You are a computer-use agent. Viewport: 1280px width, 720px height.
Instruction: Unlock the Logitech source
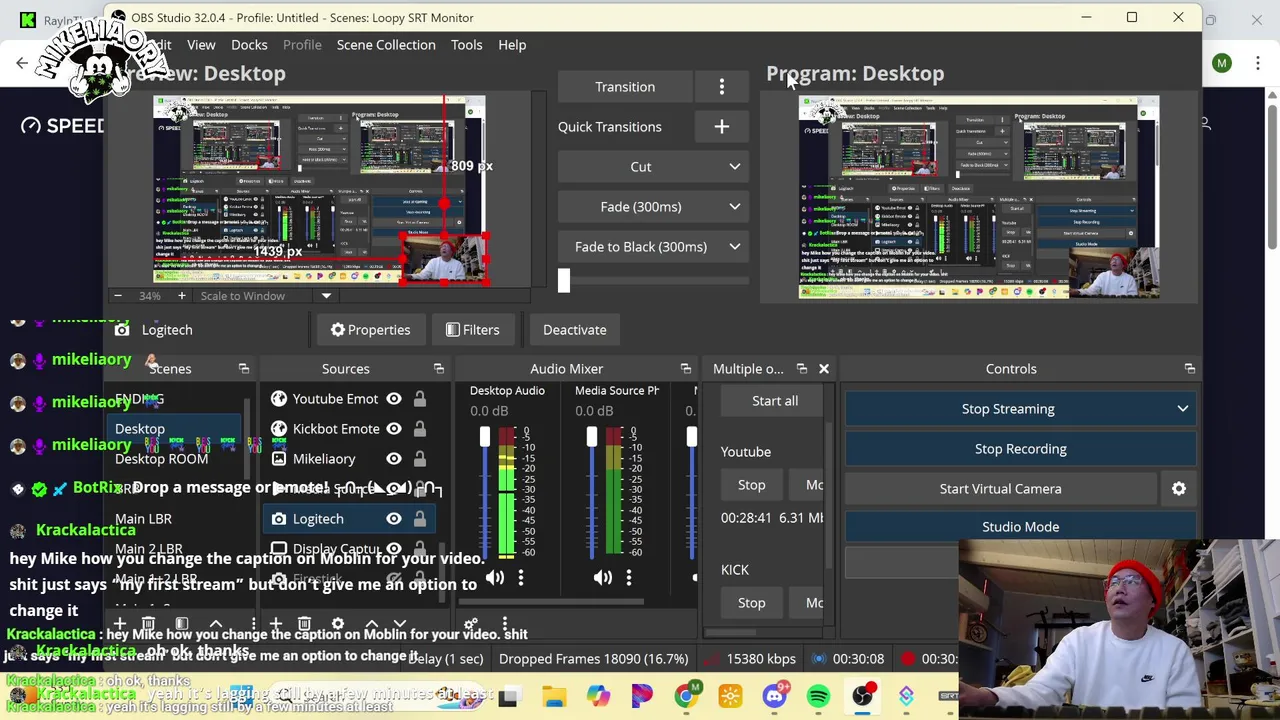pos(420,519)
